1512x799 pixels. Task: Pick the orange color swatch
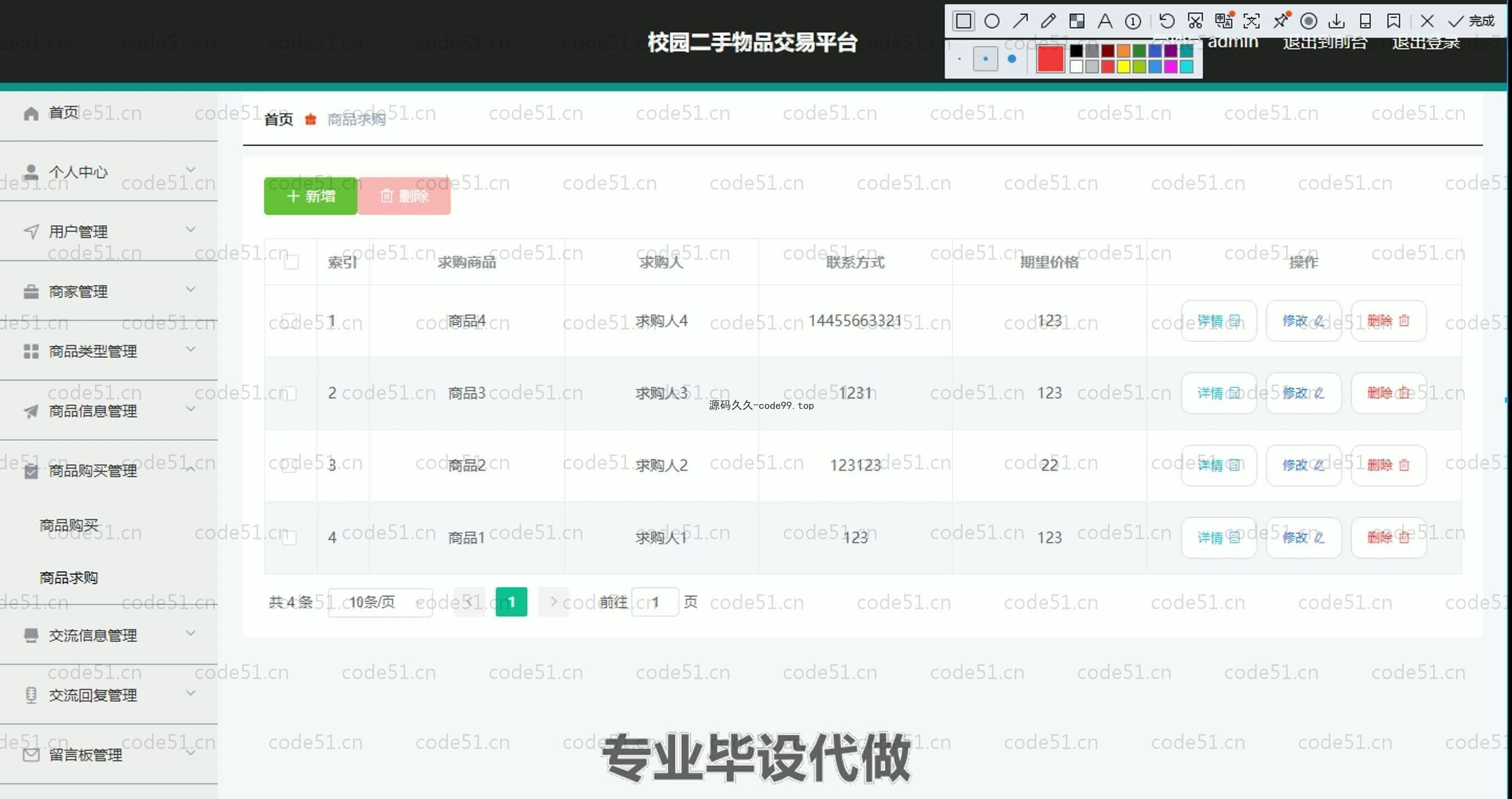1123,51
